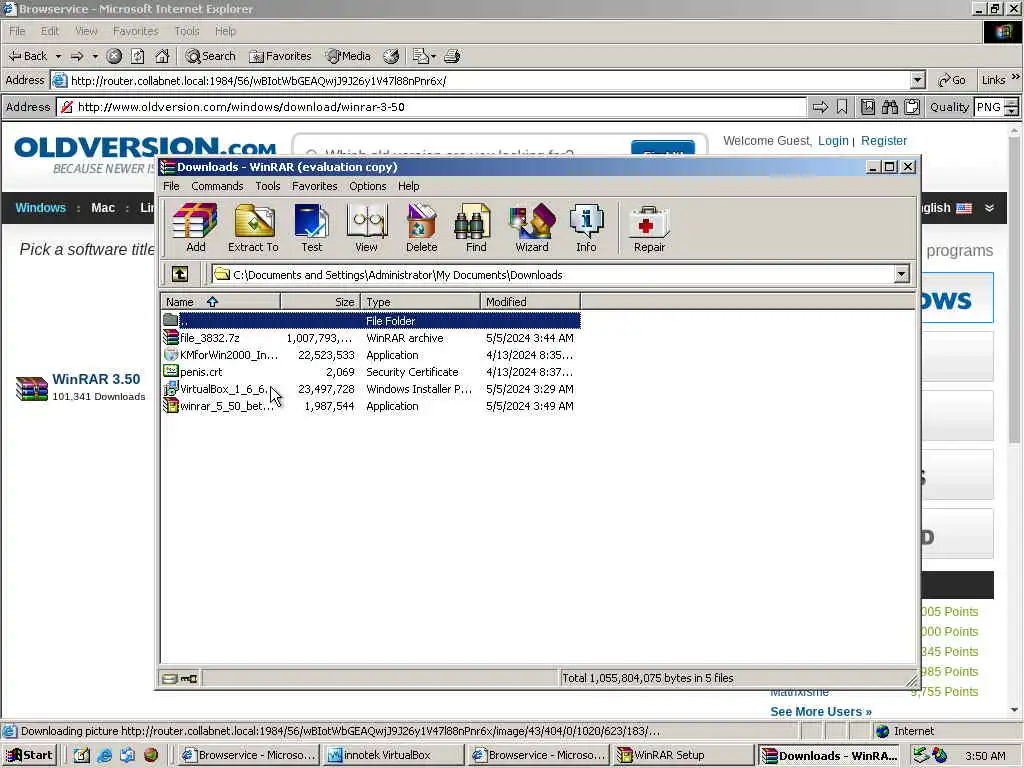Go to IE Home page
Image resolution: width=1024 pixels, height=768 pixels.
point(162,56)
